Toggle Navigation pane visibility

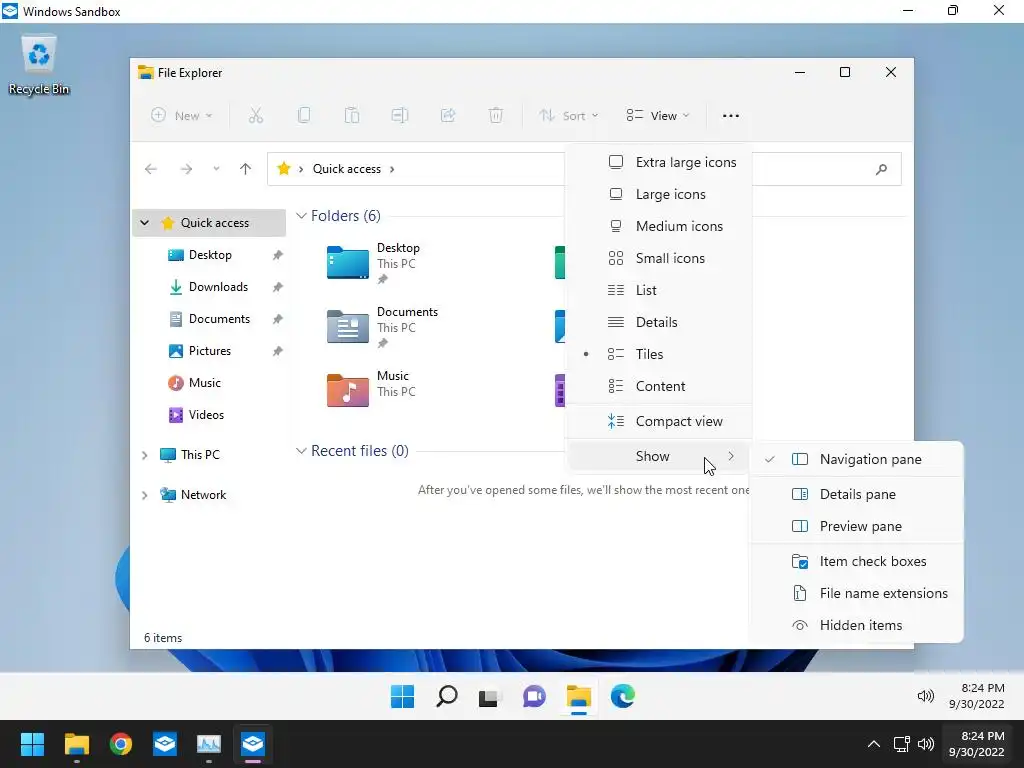click(x=857, y=459)
